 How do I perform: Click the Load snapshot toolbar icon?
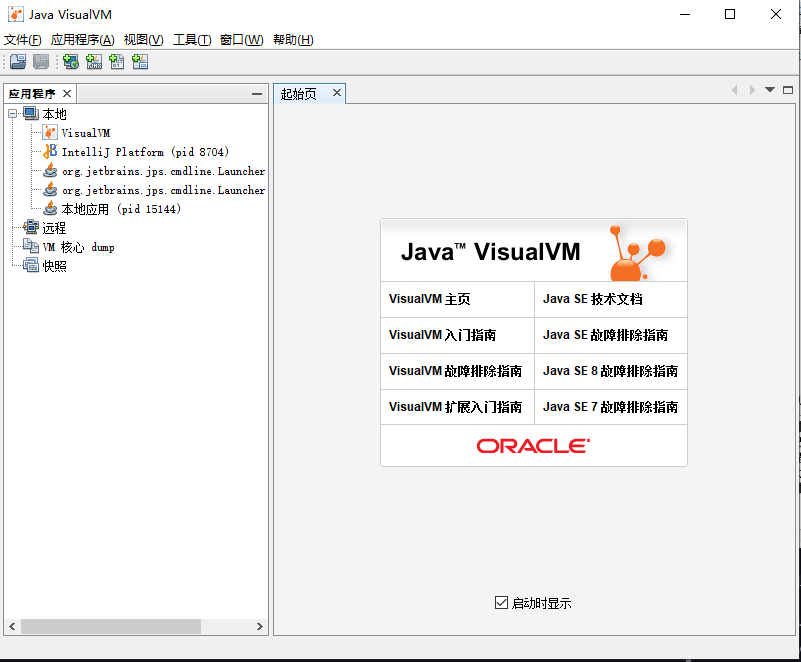coord(18,62)
